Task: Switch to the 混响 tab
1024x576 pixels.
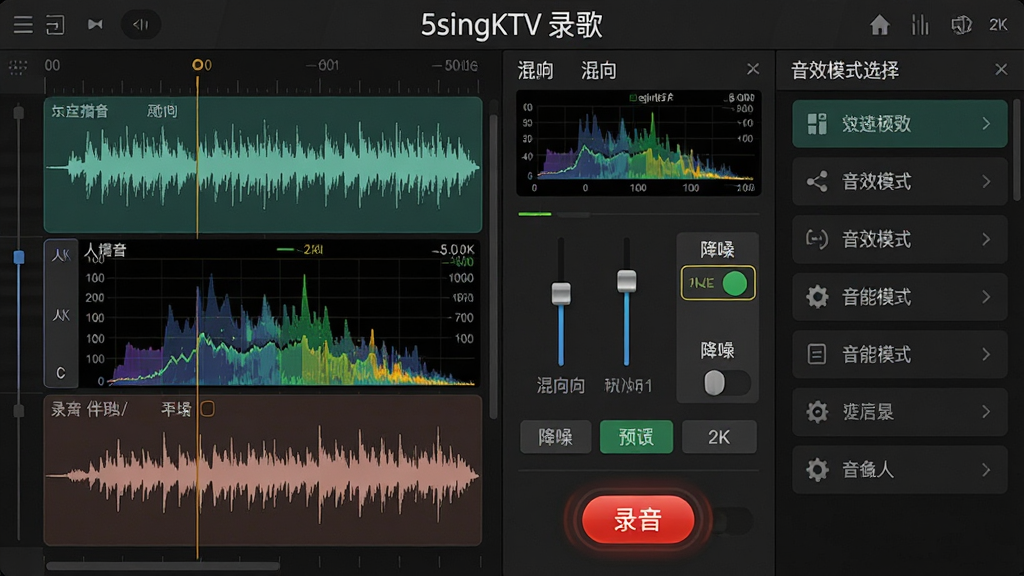Action: click(536, 70)
